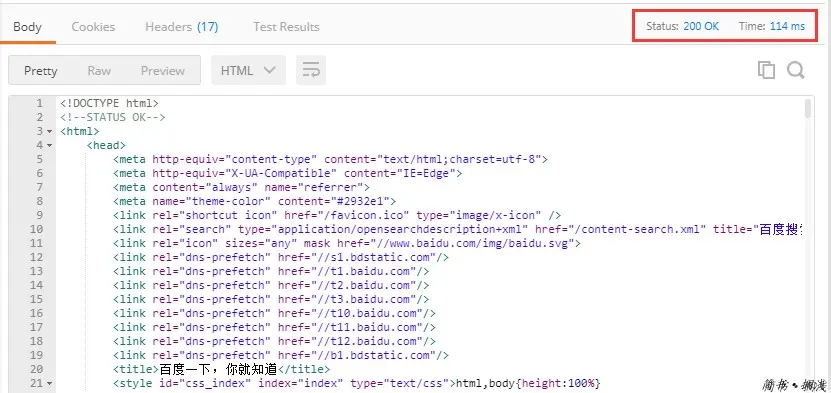Open the HTML format dropdown
Screen dimensions: 831x393
point(249,70)
